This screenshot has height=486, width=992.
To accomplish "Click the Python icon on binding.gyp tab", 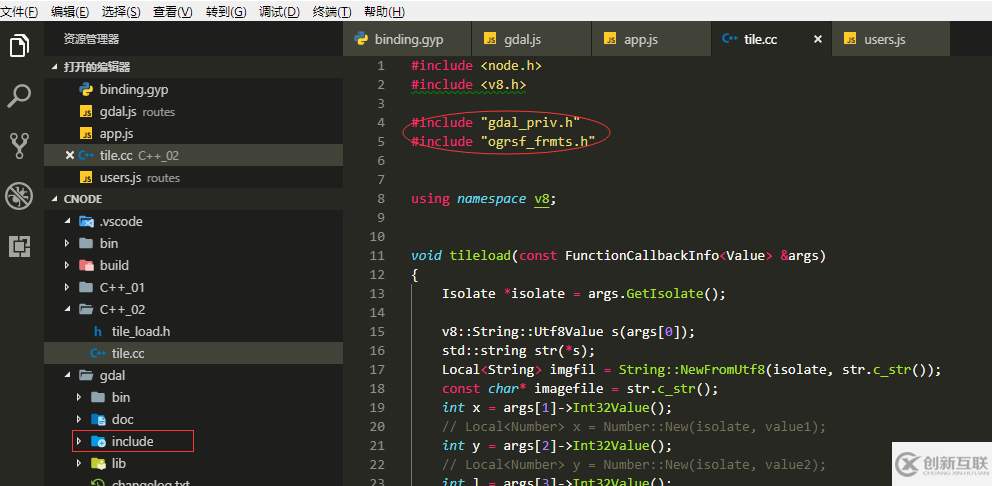I will [x=362, y=39].
